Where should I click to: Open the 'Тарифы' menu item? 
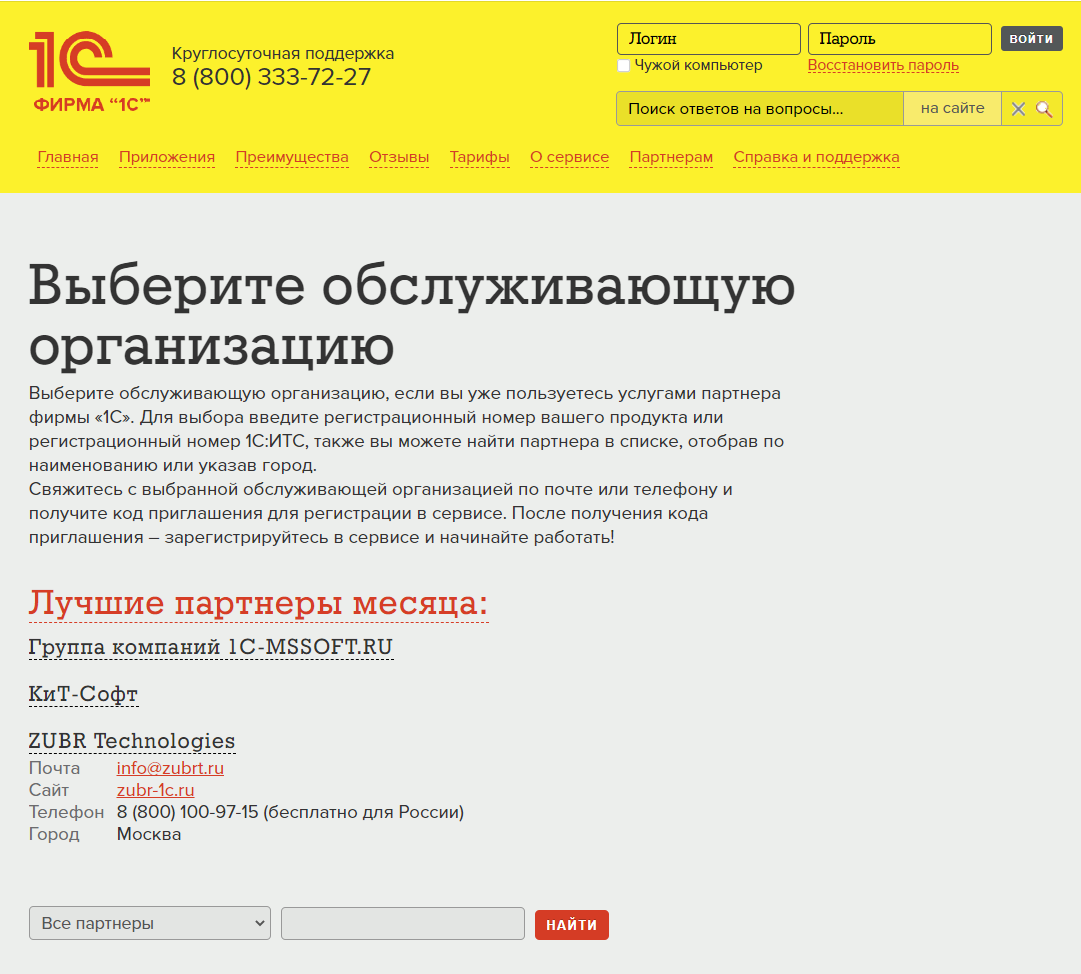point(480,157)
